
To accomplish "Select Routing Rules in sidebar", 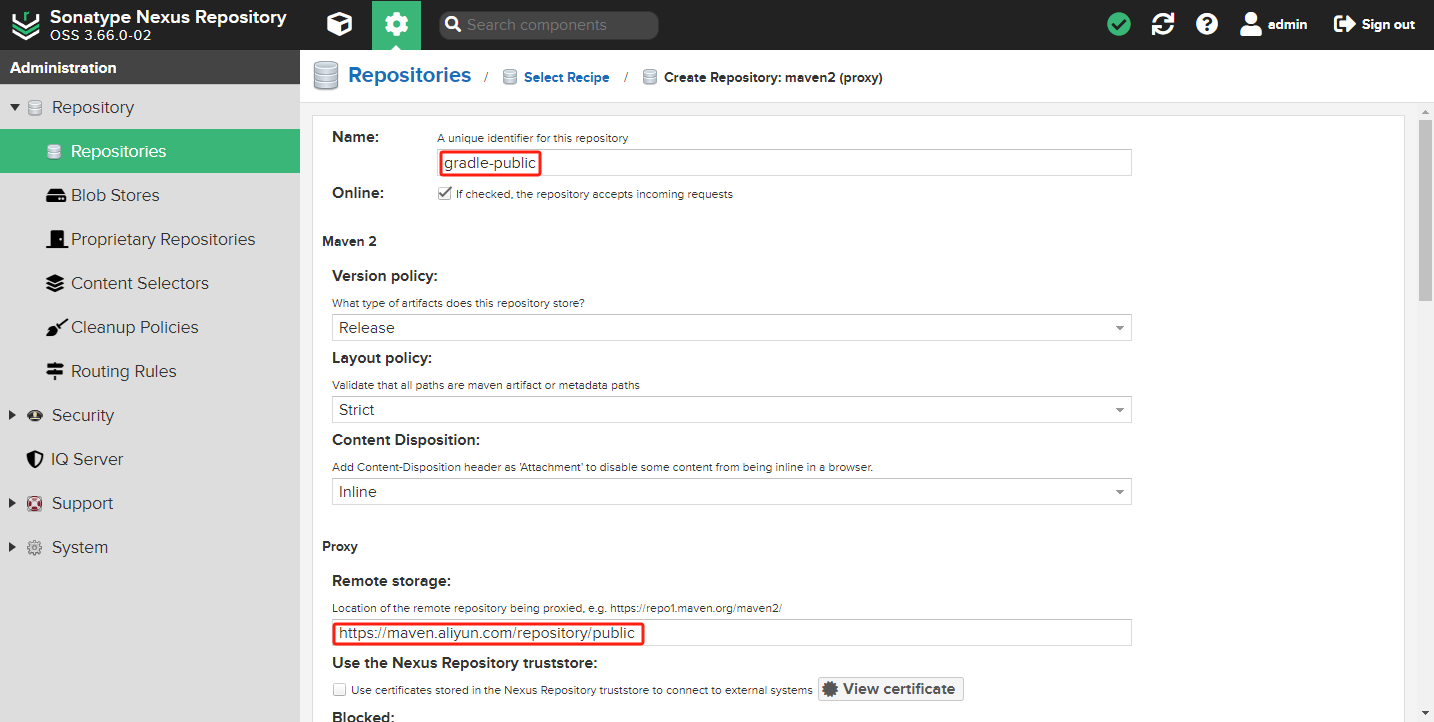I will 123,371.
